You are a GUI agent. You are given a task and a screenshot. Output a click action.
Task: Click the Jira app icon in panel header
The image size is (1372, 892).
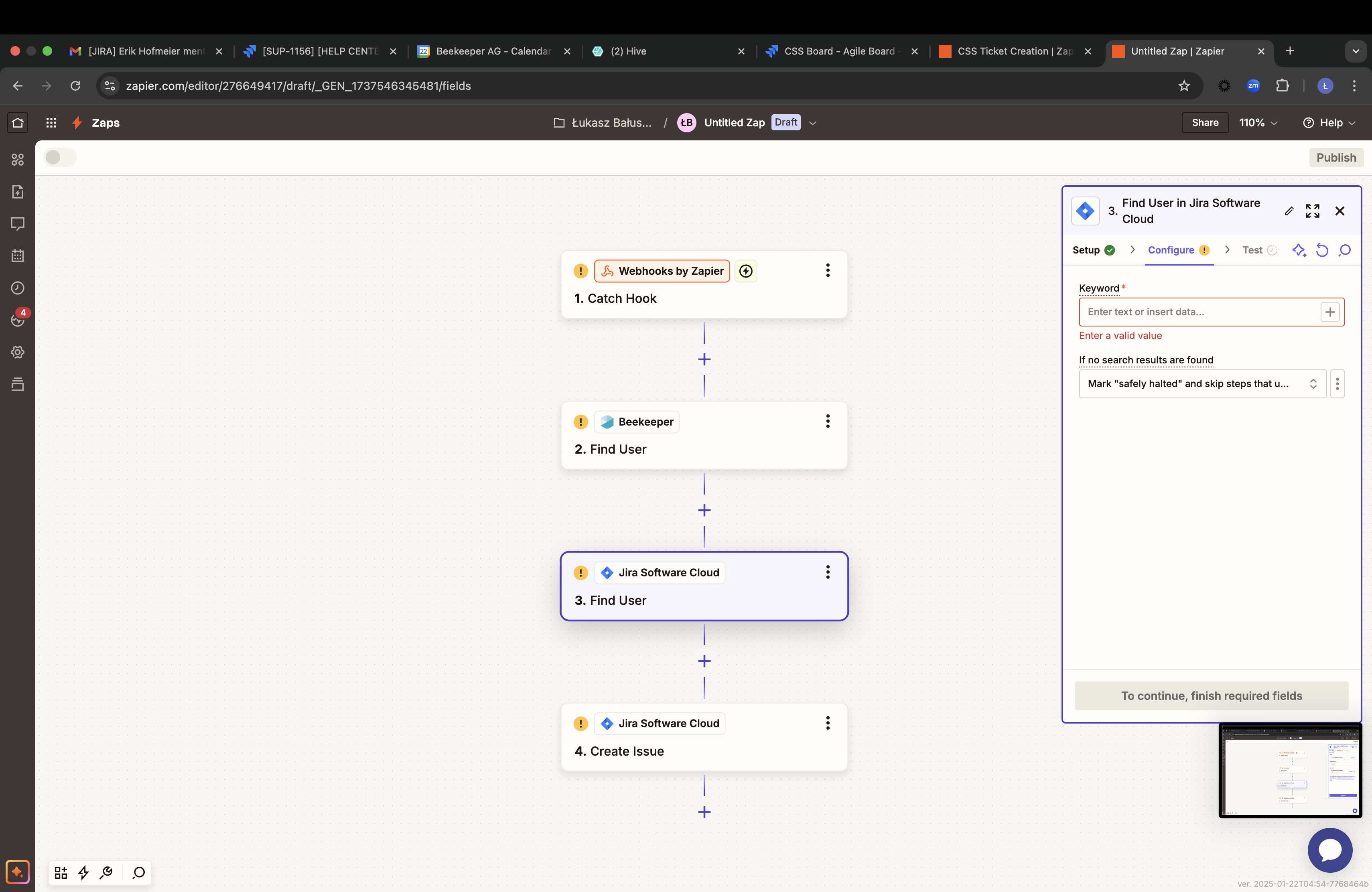[1085, 211]
